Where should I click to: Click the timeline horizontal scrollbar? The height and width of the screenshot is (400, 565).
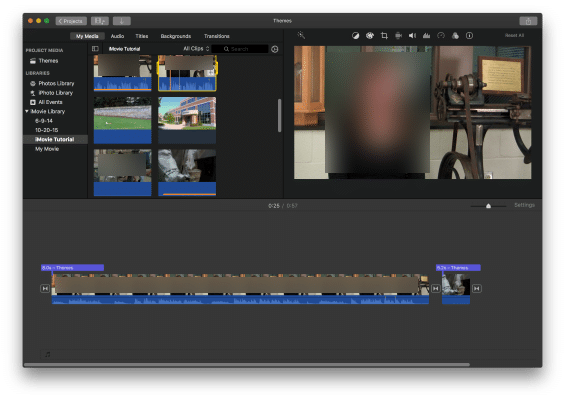(x=247, y=365)
